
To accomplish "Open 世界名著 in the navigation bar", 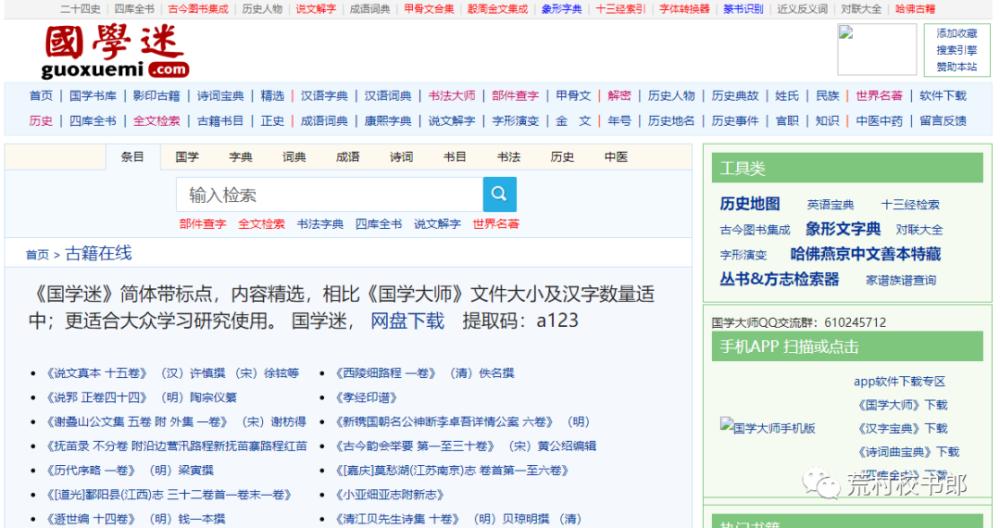I will click(879, 96).
